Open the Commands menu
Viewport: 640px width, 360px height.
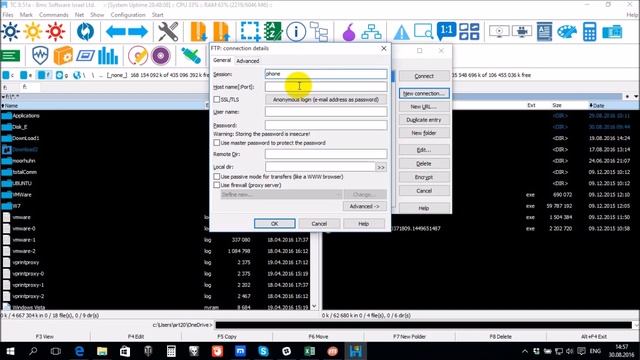click(x=53, y=15)
